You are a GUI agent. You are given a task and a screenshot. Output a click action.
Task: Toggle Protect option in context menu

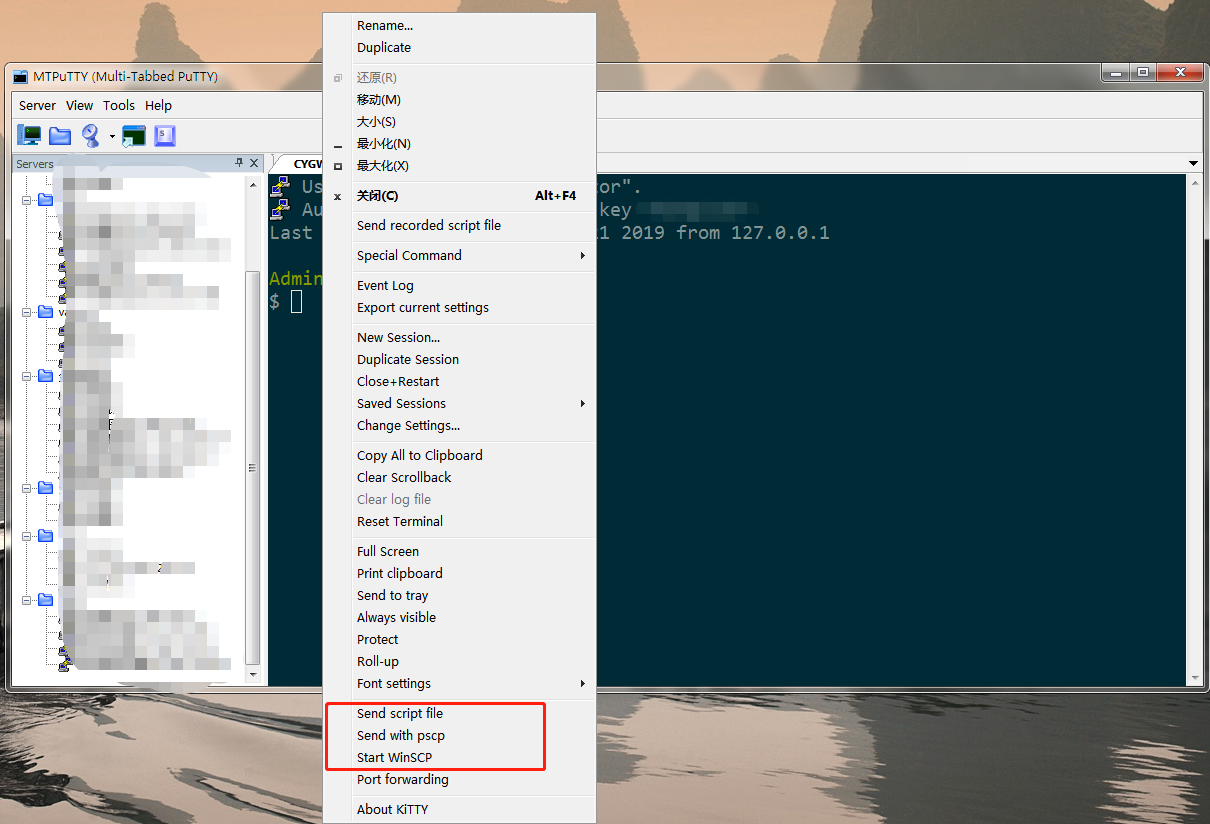point(377,639)
